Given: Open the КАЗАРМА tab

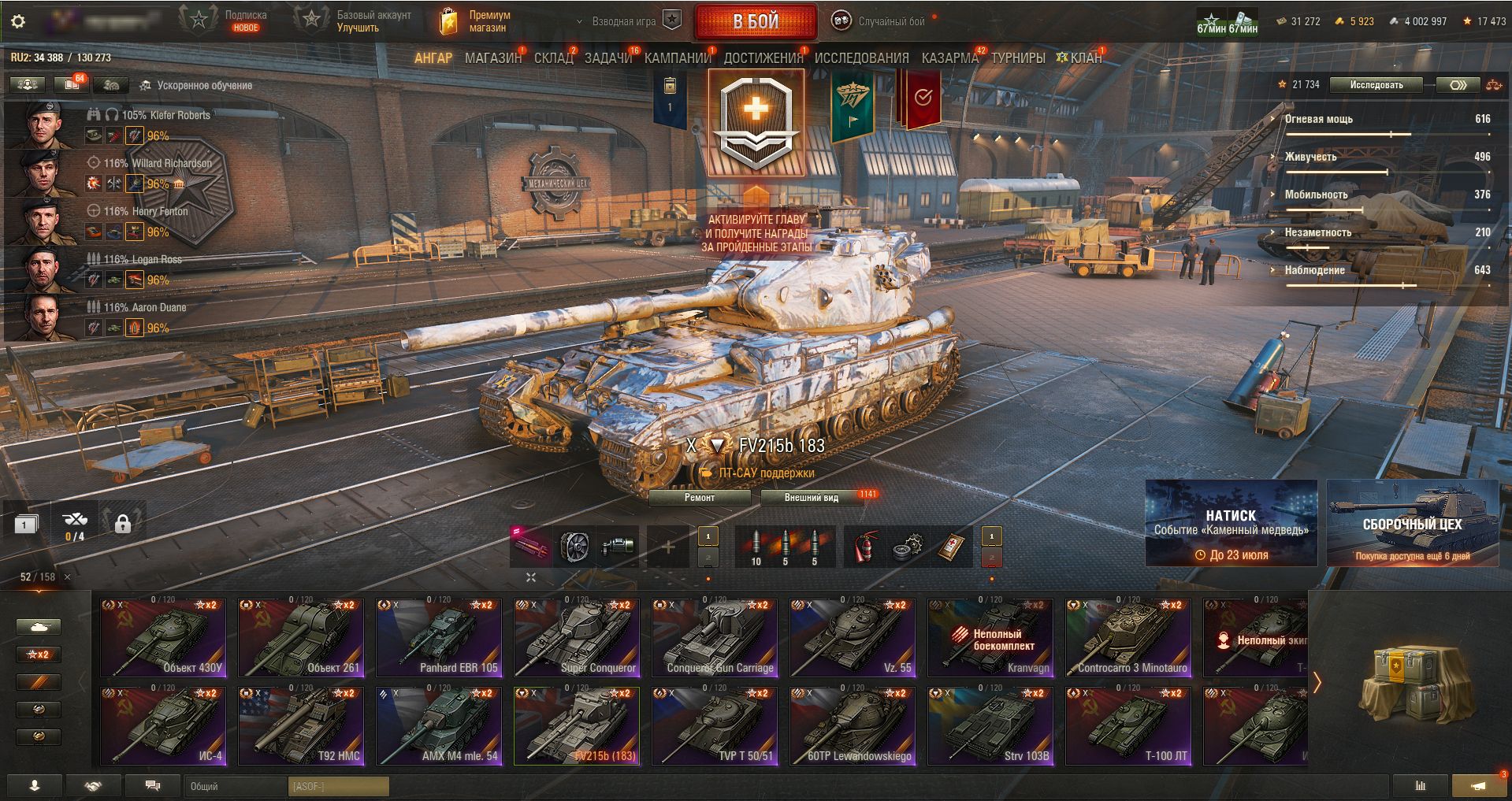Looking at the screenshot, I should [x=949, y=58].
